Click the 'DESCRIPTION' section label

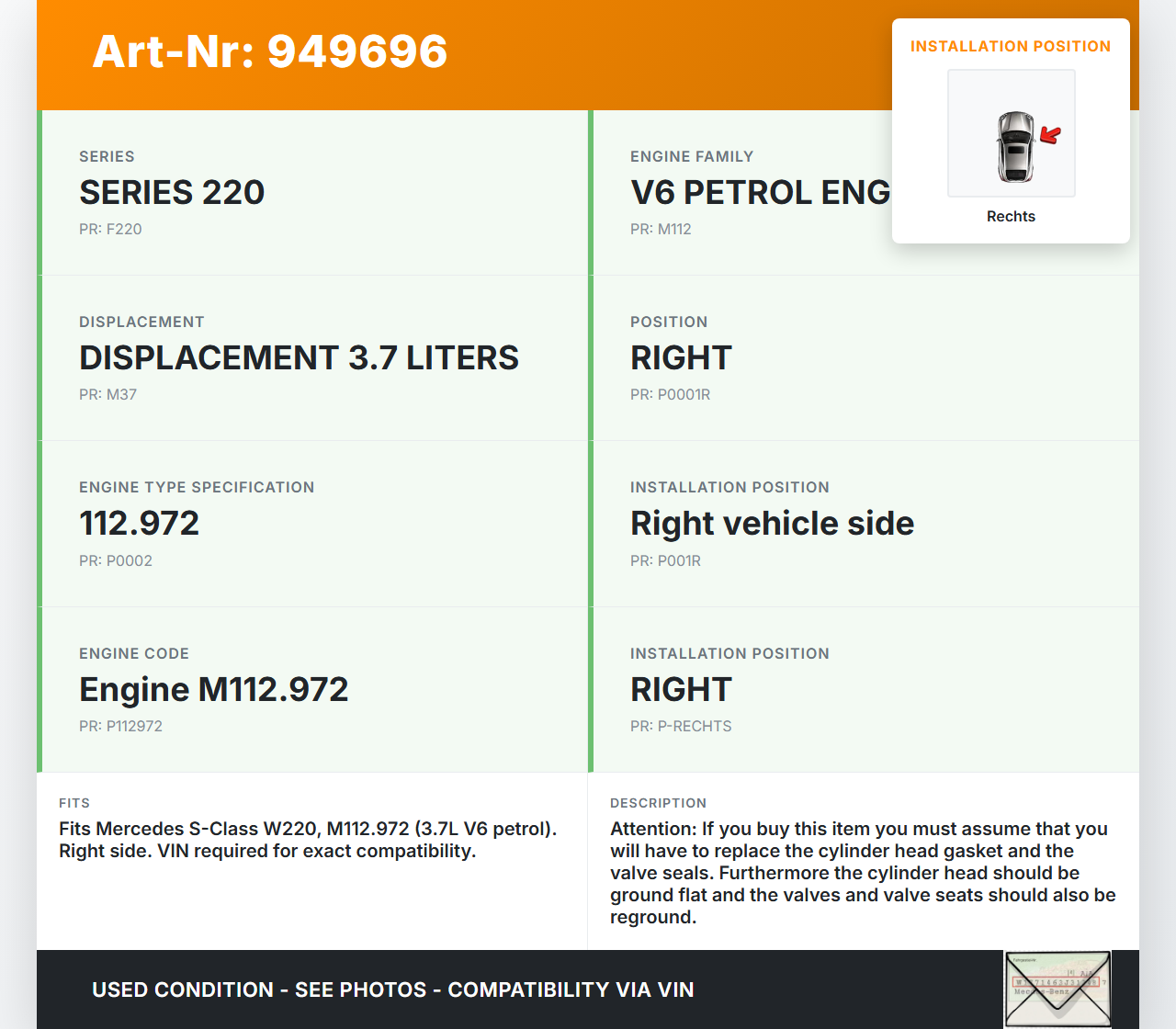coord(658,803)
